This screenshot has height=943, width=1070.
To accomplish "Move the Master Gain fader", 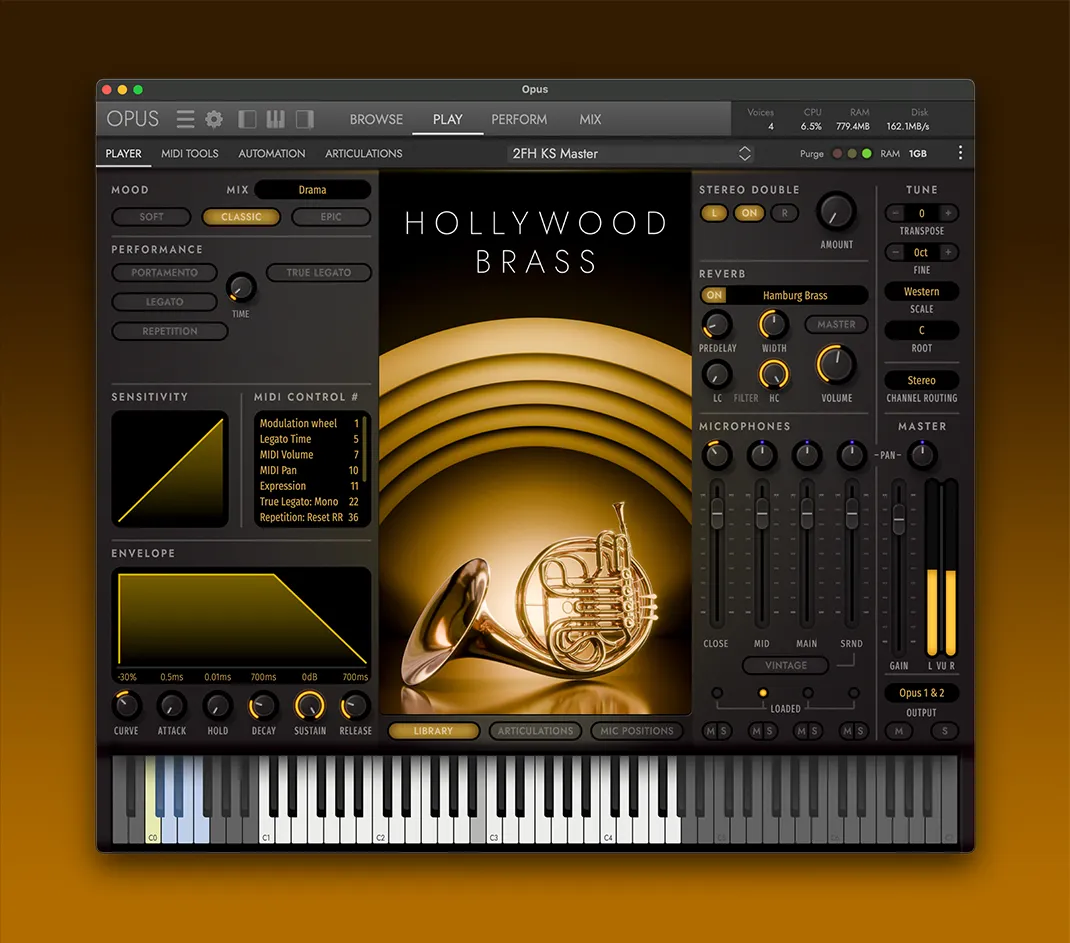I will click(899, 520).
